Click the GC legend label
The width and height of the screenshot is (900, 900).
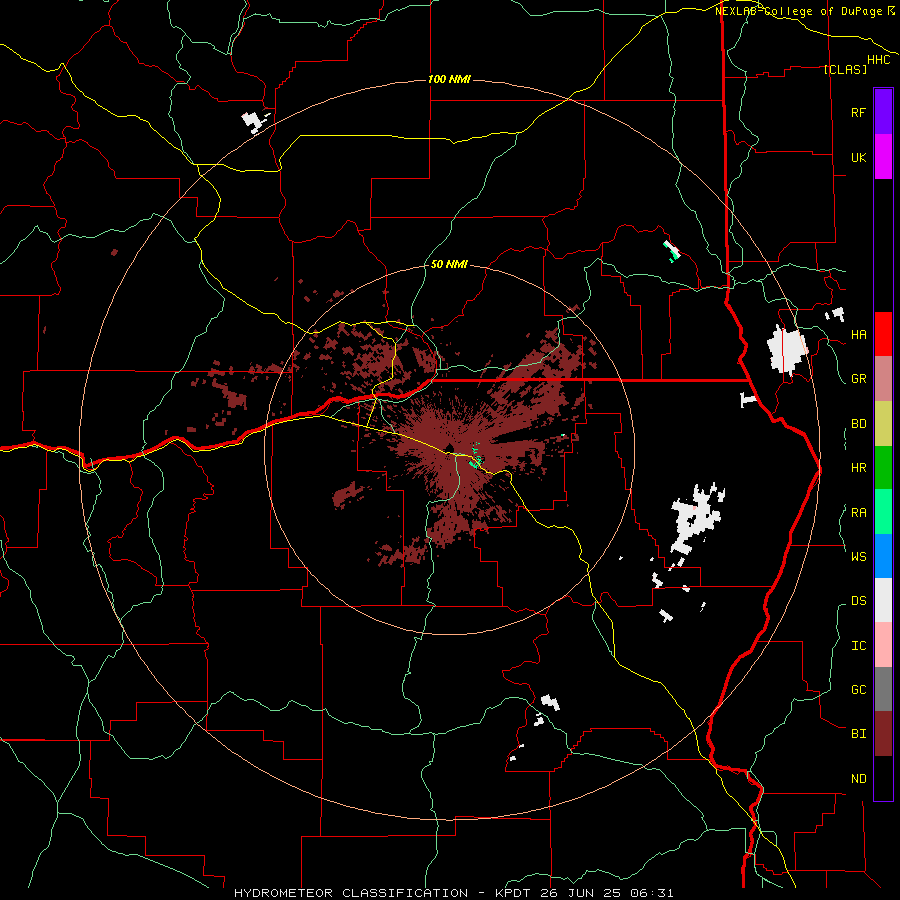point(858,690)
